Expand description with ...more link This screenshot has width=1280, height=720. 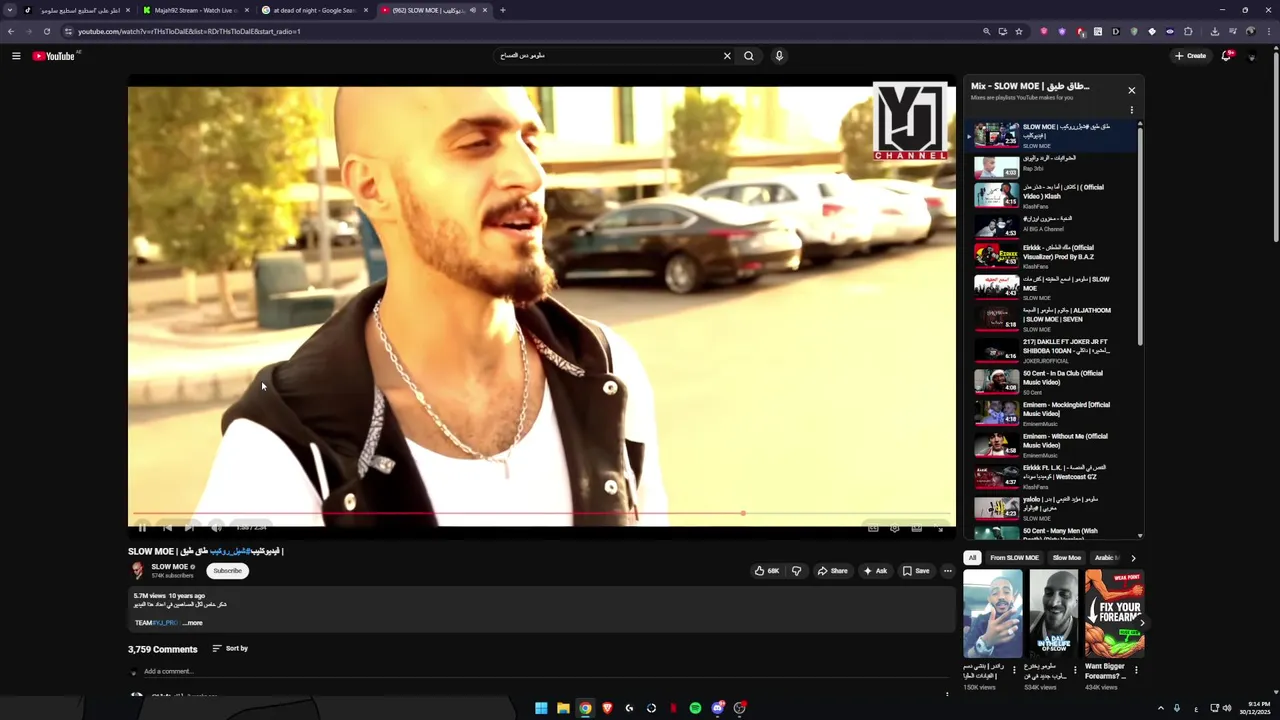193,623
